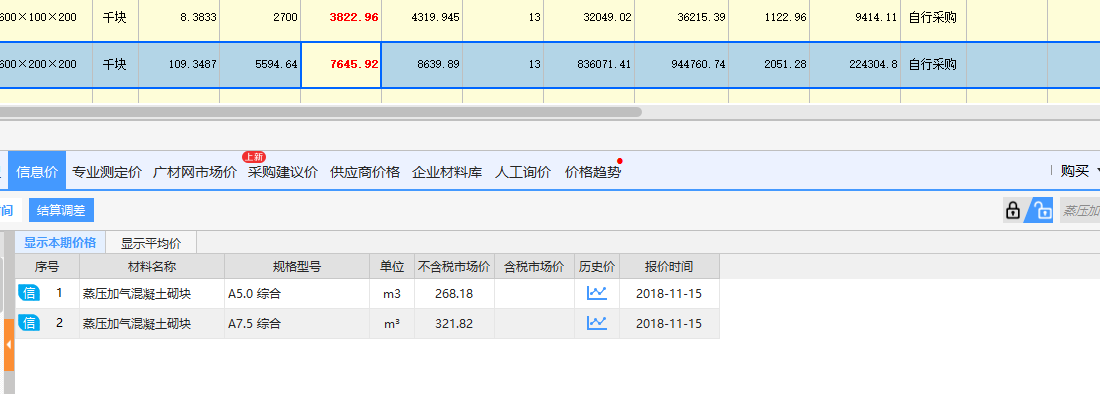Click the 5594.64 cell
1100x394 pixels.
tap(260, 64)
